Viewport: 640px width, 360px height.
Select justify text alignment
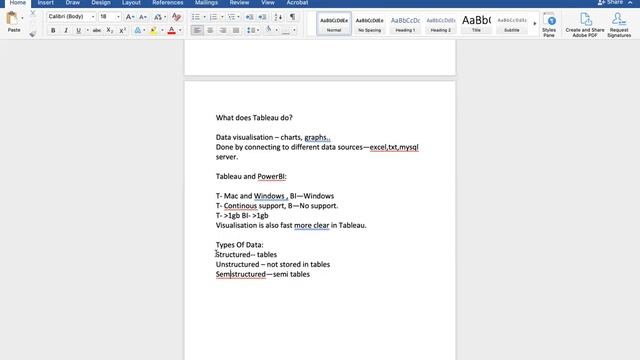(x=236, y=30)
